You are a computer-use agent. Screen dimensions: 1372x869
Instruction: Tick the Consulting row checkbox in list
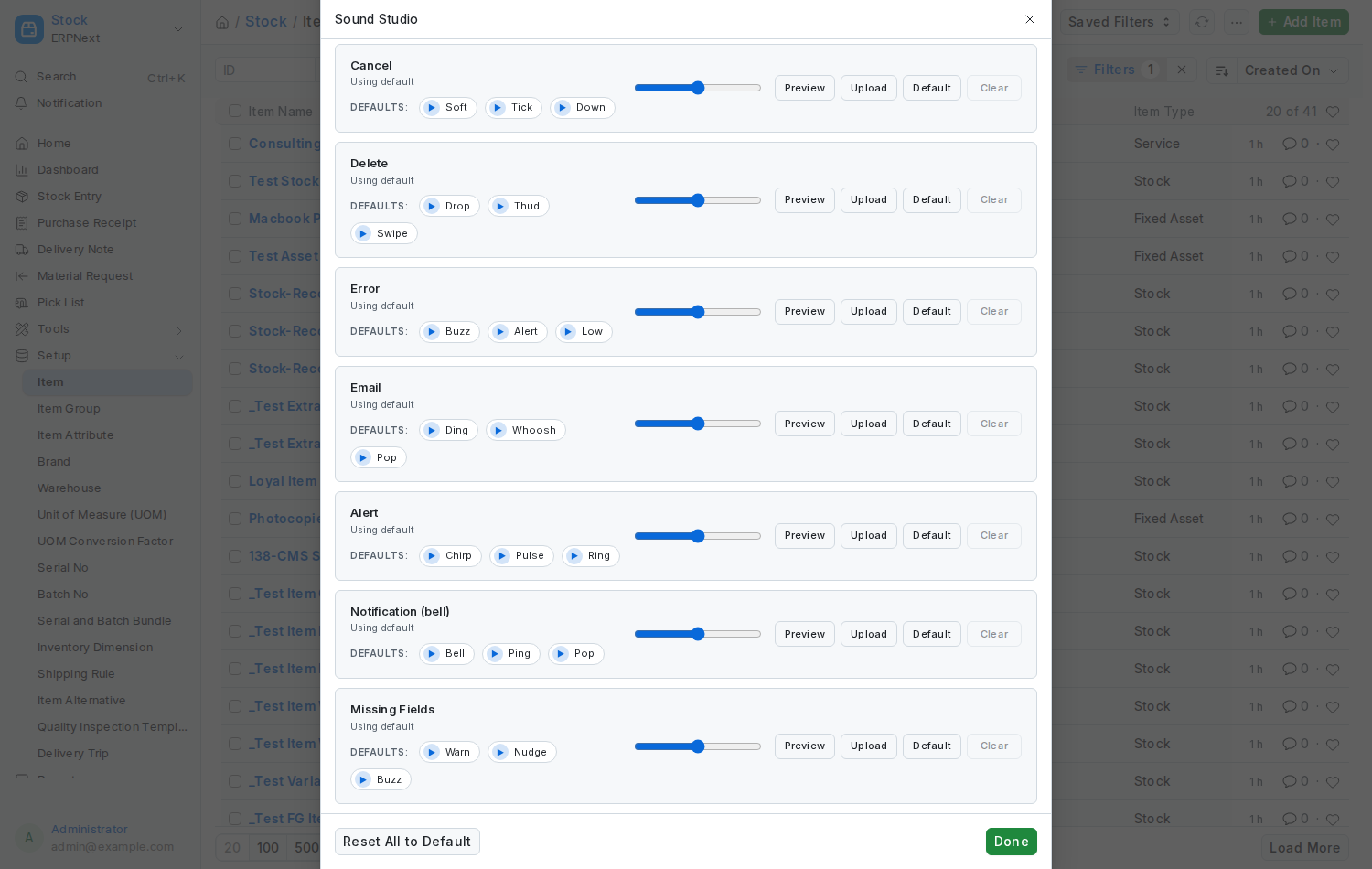pos(235,144)
